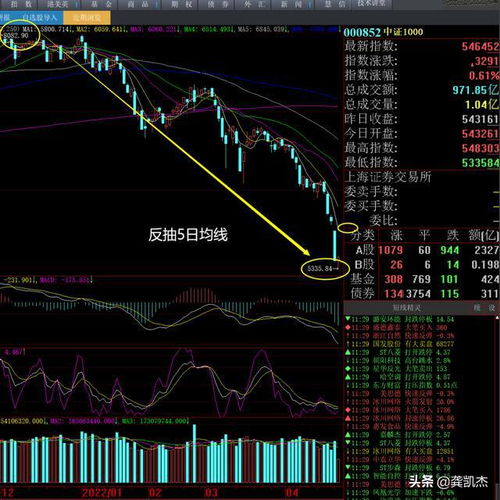This screenshot has height=500, width=500.
Task: Click the 2022/01 date marker on time axis
Action: [101, 493]
